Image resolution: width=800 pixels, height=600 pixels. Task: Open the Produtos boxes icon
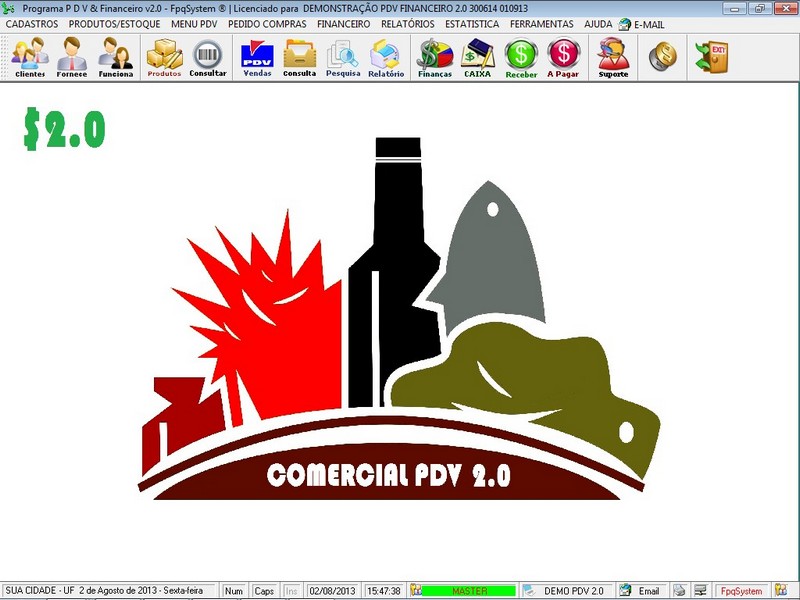coord(164,57)
